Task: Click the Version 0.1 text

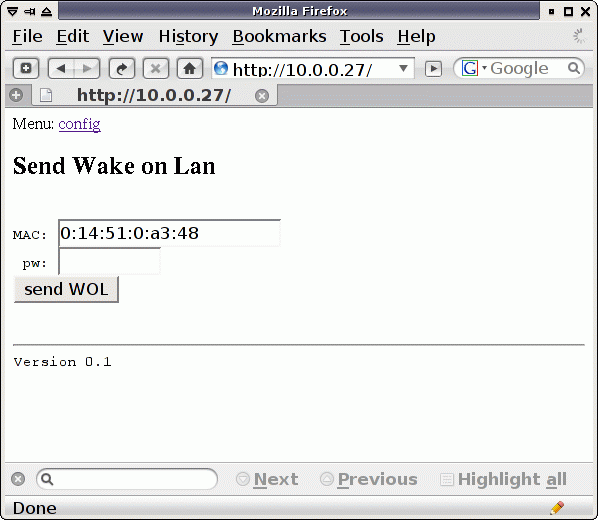Action: (x=63, y=362)
